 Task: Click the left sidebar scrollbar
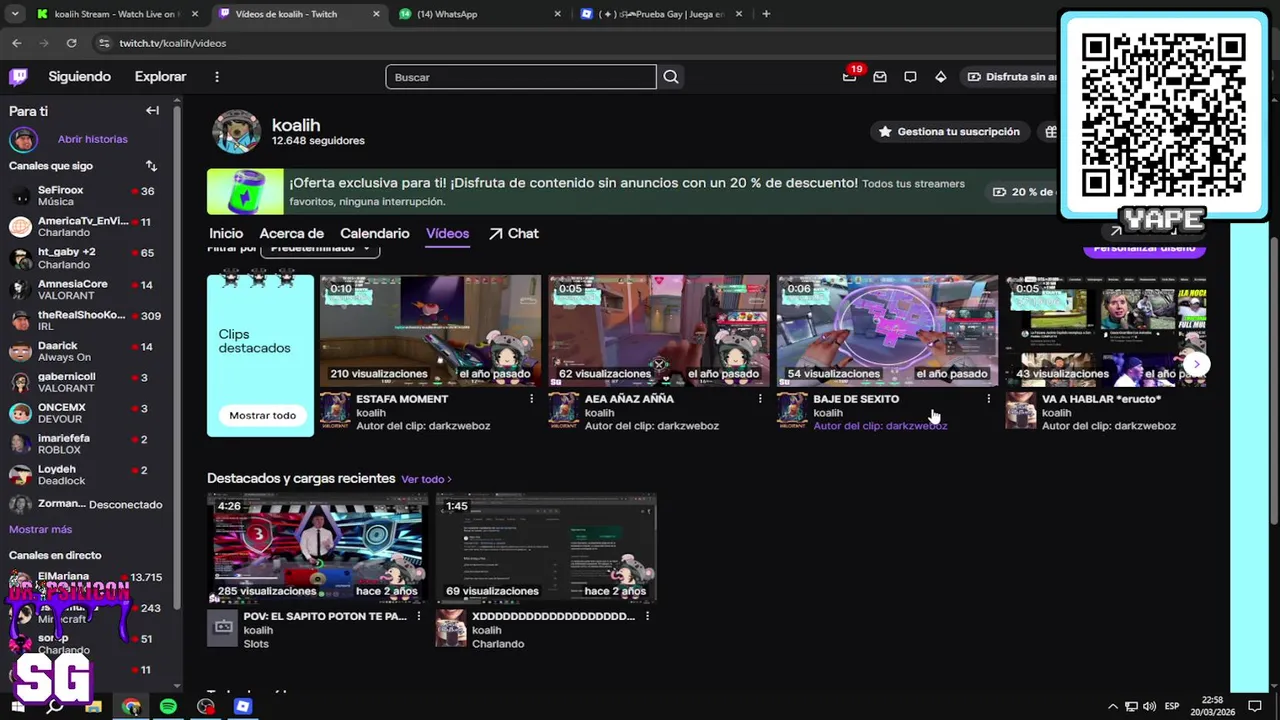[x=177, y=355]
